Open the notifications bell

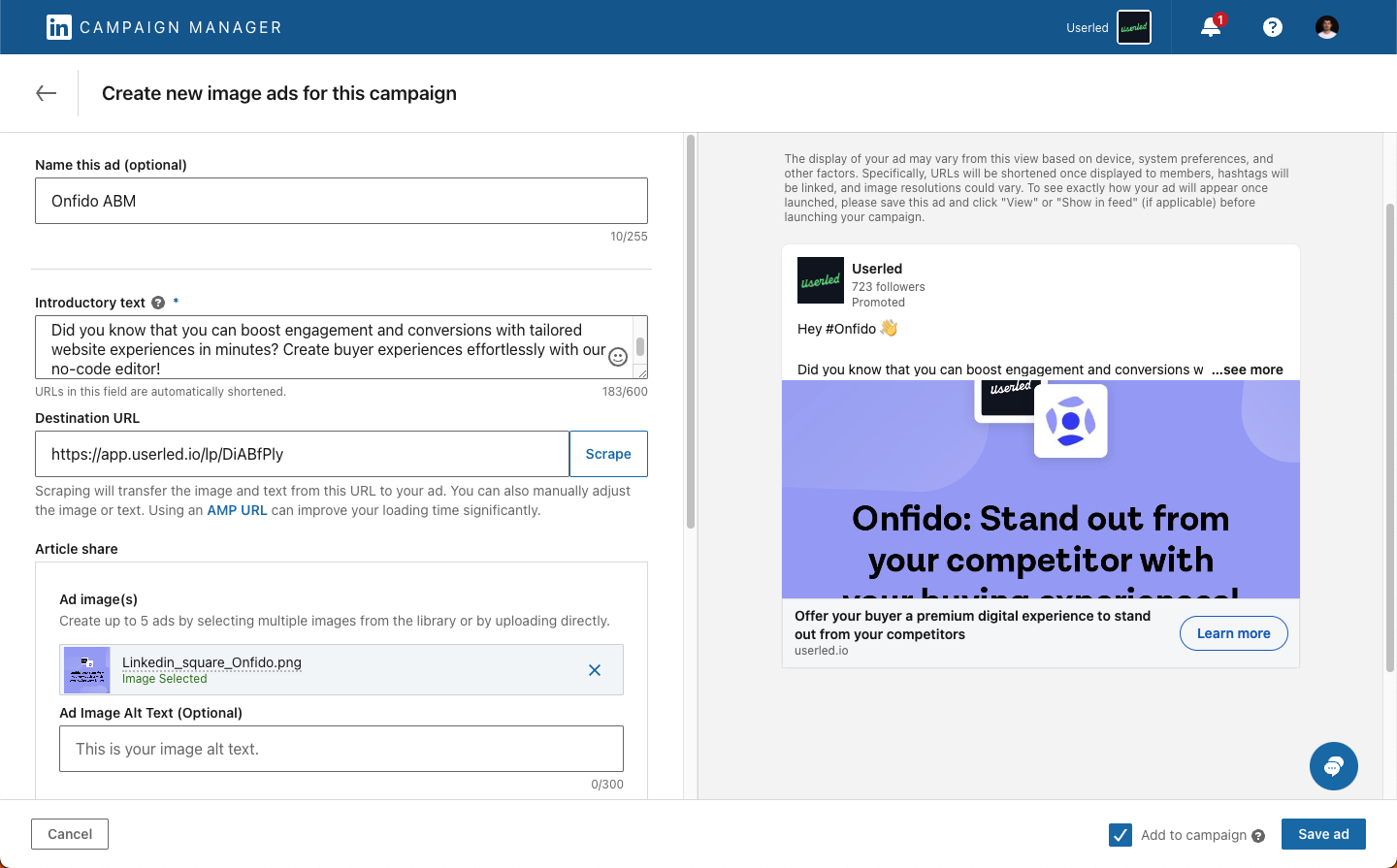click(x=1211, y=27)
